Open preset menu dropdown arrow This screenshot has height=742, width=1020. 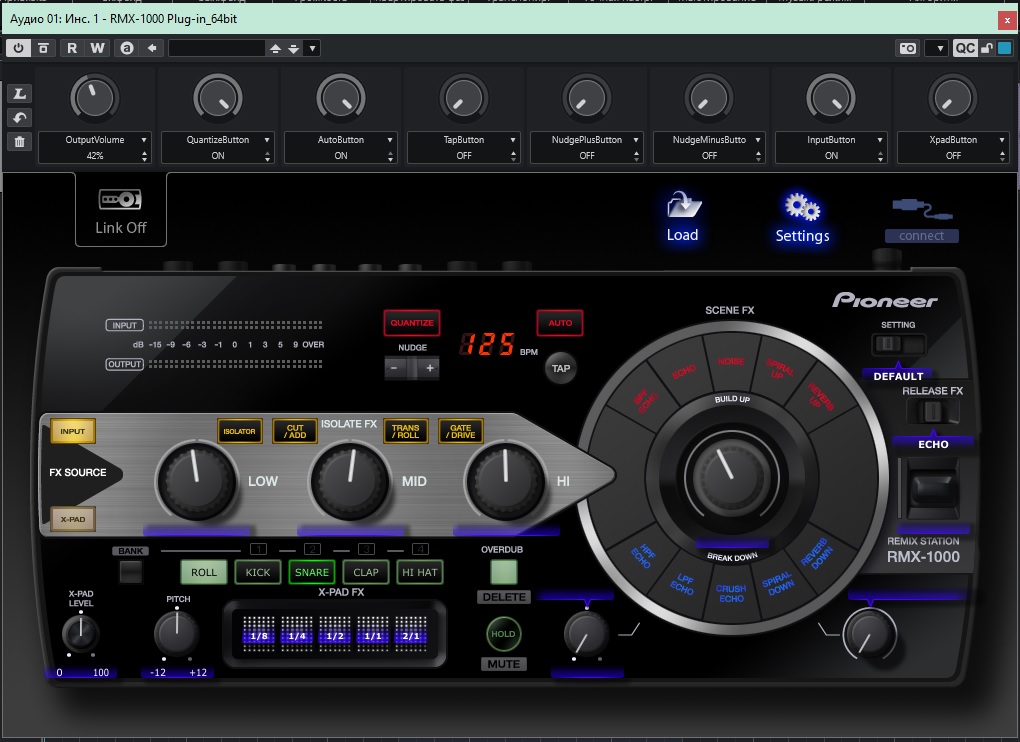pos(313,49)
